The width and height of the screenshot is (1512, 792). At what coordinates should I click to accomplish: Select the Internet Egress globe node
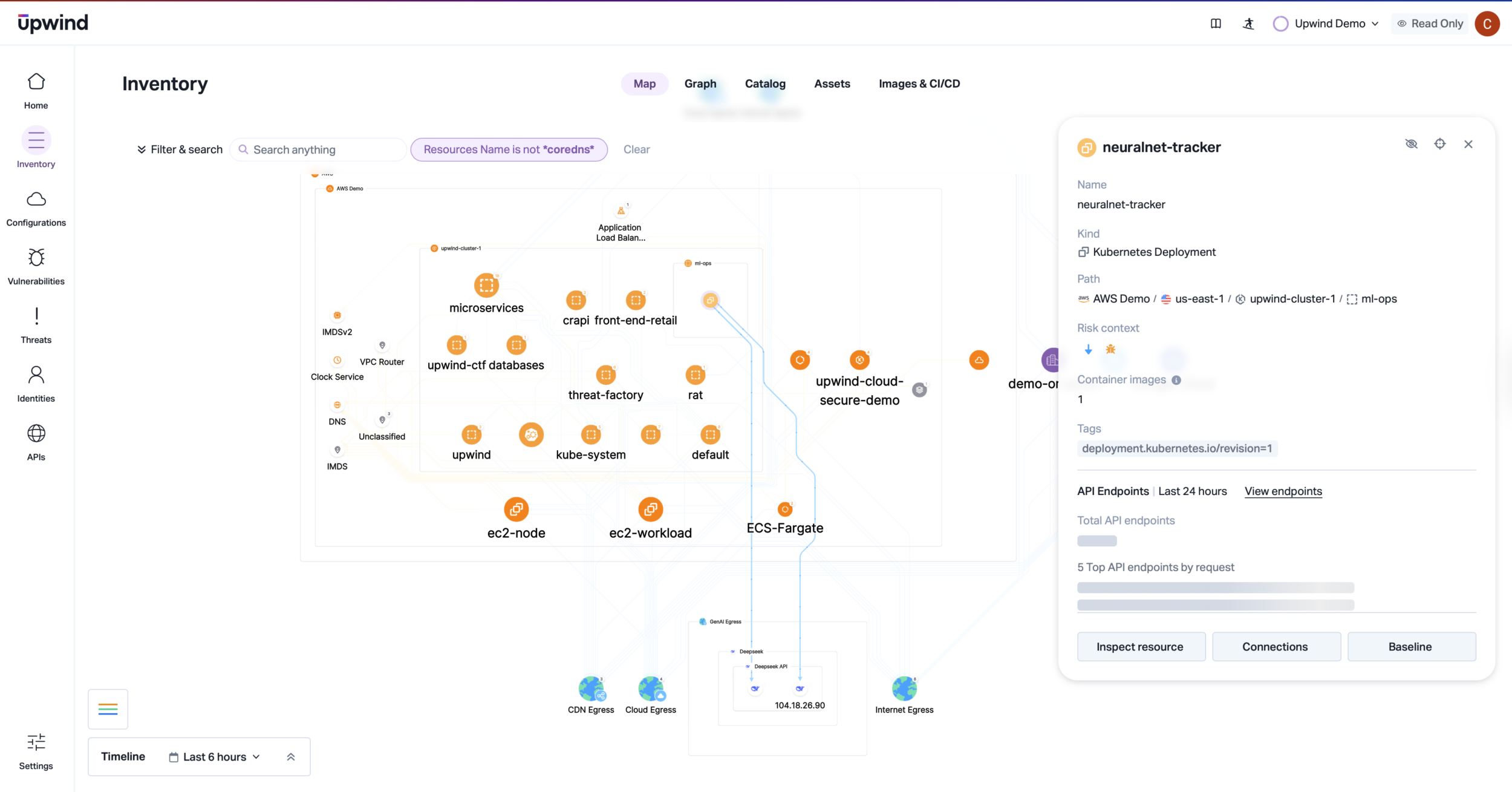904,689
